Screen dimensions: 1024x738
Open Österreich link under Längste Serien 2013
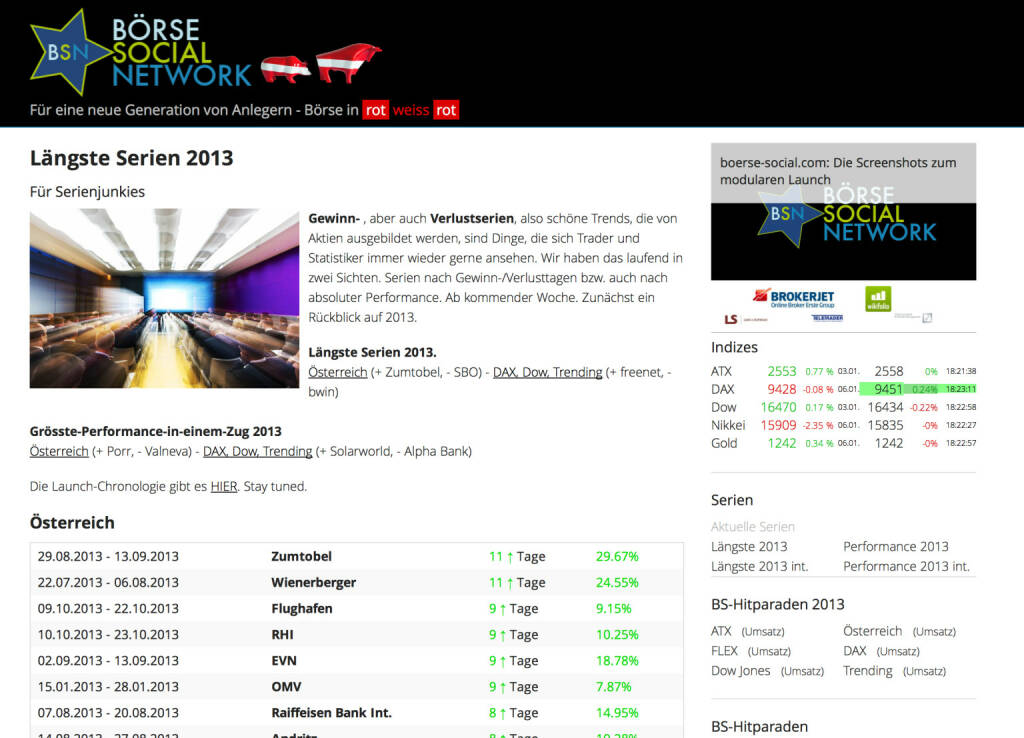337,372
